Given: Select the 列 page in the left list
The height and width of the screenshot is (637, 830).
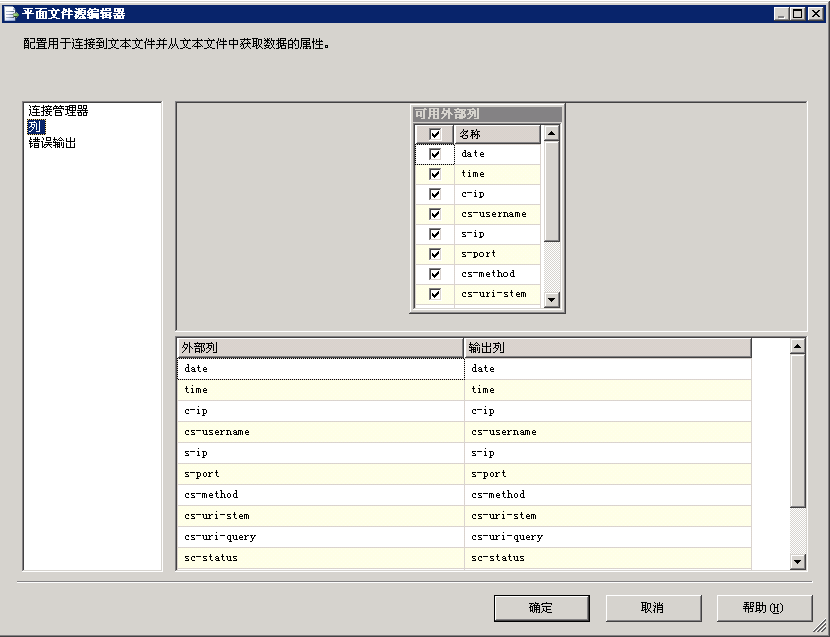Looking at the screenshot, I should click(x=36, y=127).
